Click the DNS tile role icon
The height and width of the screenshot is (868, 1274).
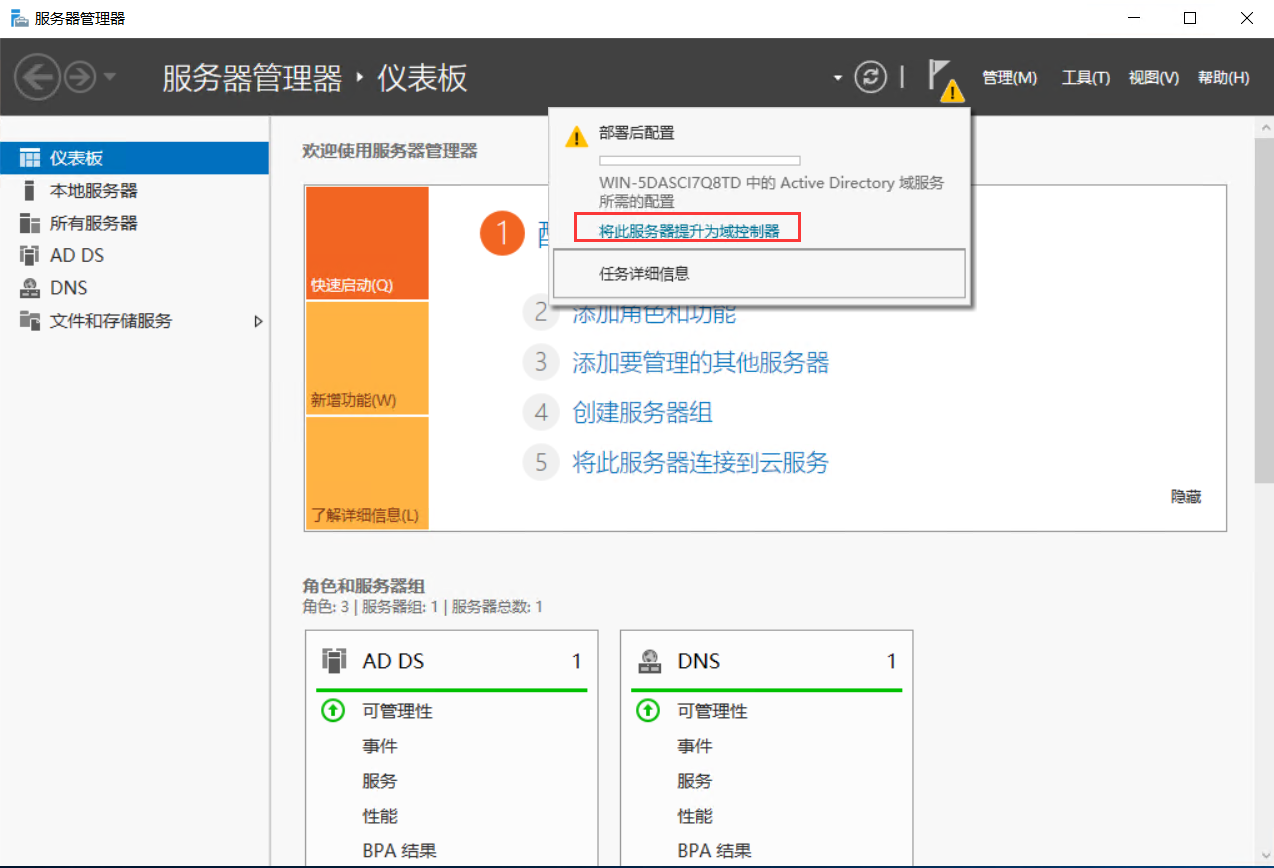click(649, 660)
